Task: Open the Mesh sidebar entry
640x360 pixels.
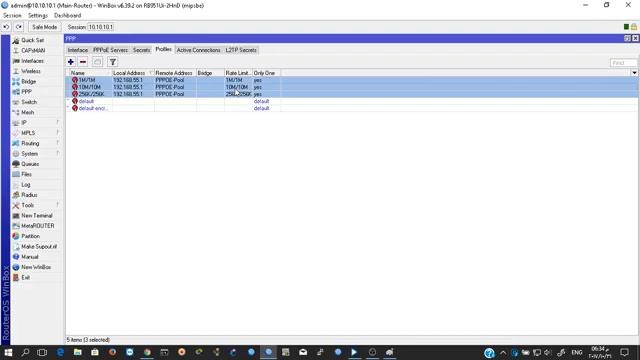Action: (x=27, y=112)
